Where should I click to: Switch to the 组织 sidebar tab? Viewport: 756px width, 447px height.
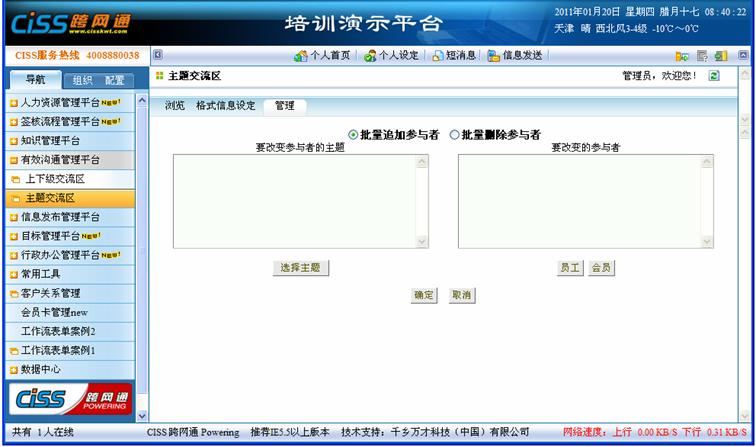point(83,81)
